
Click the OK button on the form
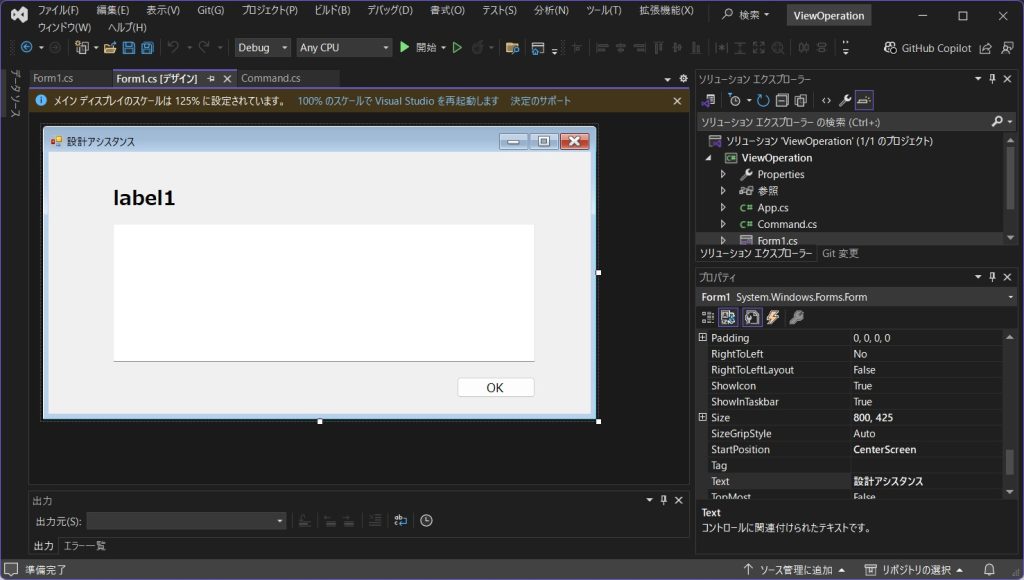click(495, 388)
